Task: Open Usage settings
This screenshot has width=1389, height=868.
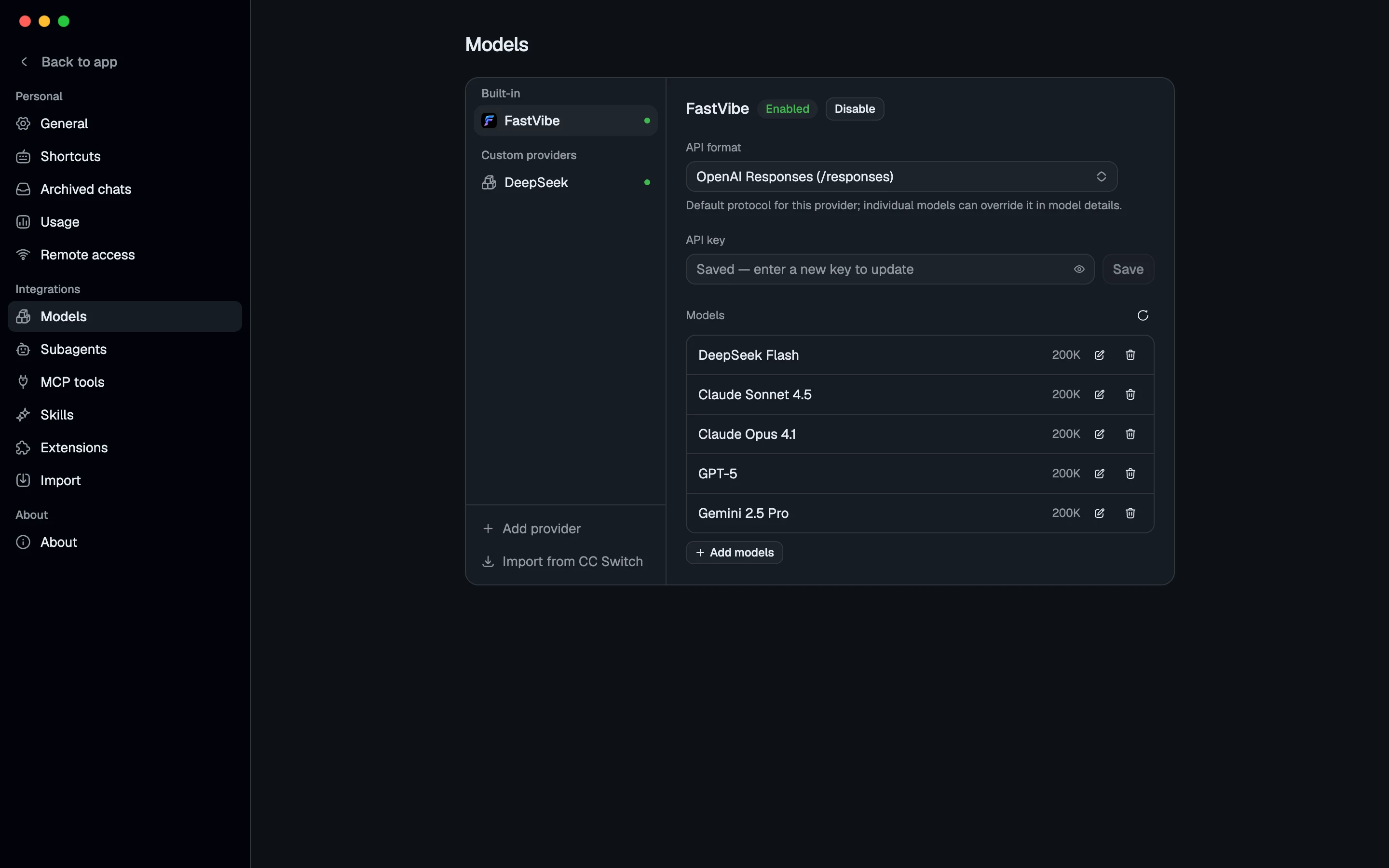Action: (124, 222)
